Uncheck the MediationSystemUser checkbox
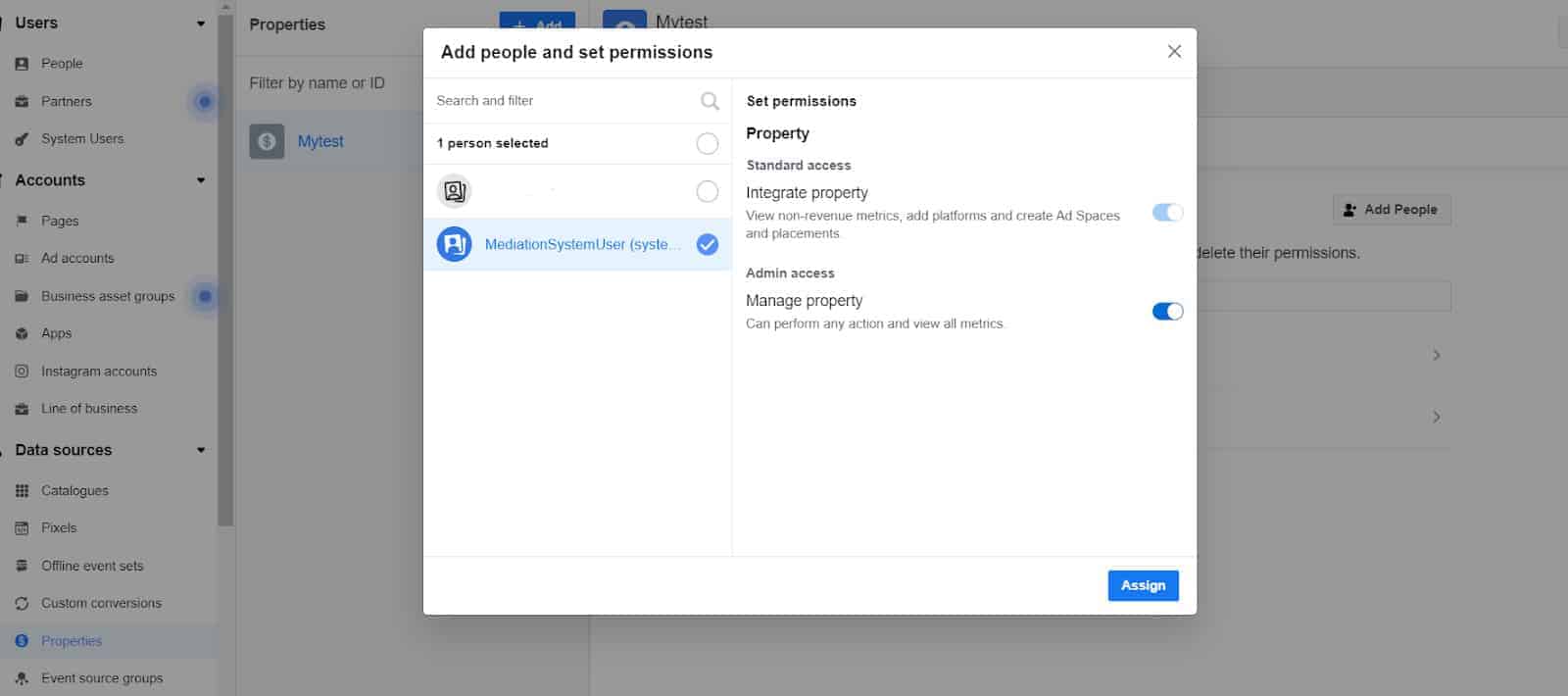 point(707,244)
